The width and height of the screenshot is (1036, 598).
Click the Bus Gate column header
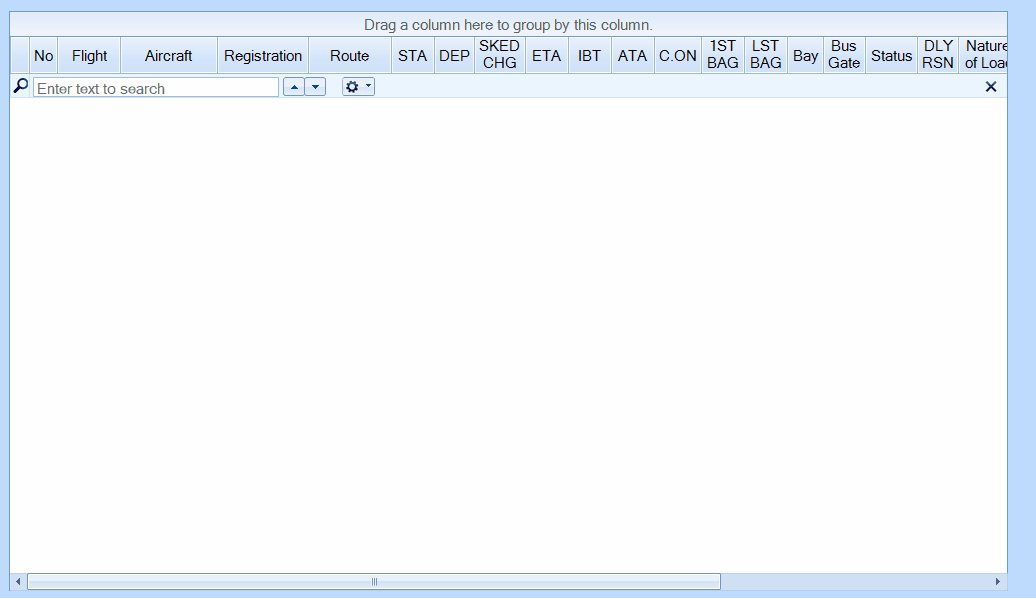(x=844, y=56)
